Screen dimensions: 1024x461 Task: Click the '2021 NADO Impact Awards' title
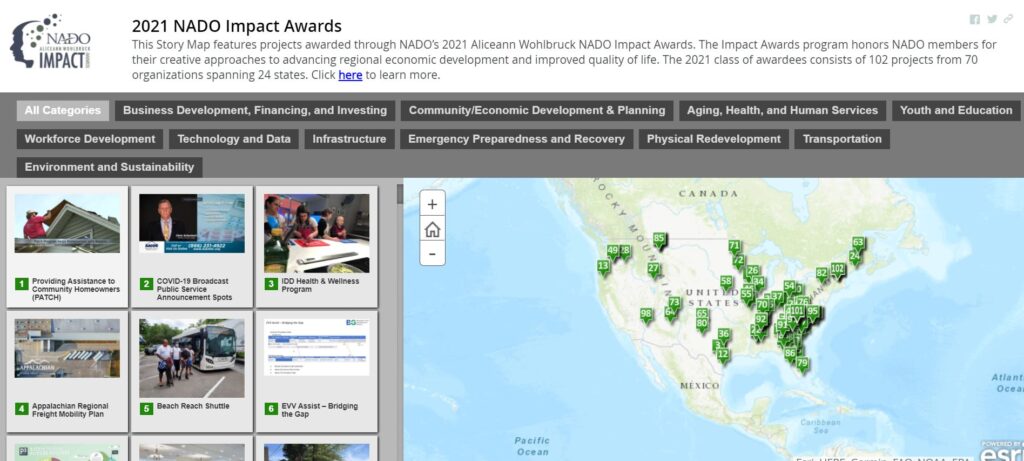pyautogui.click(x=236, y=26)
